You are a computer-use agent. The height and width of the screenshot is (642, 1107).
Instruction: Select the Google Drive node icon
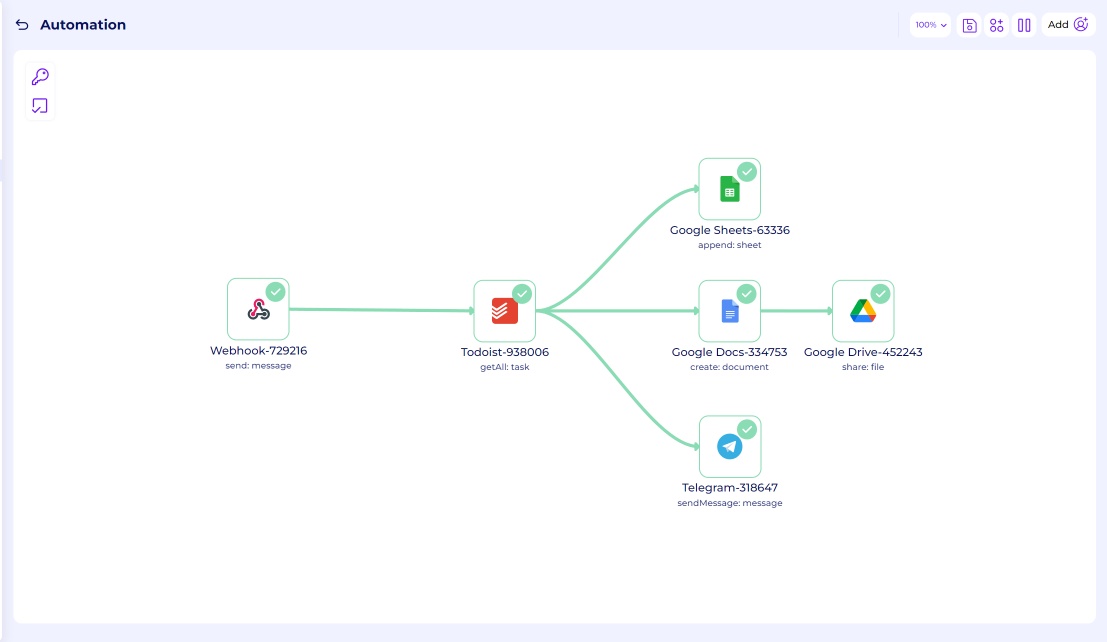[x=863, y=311]
